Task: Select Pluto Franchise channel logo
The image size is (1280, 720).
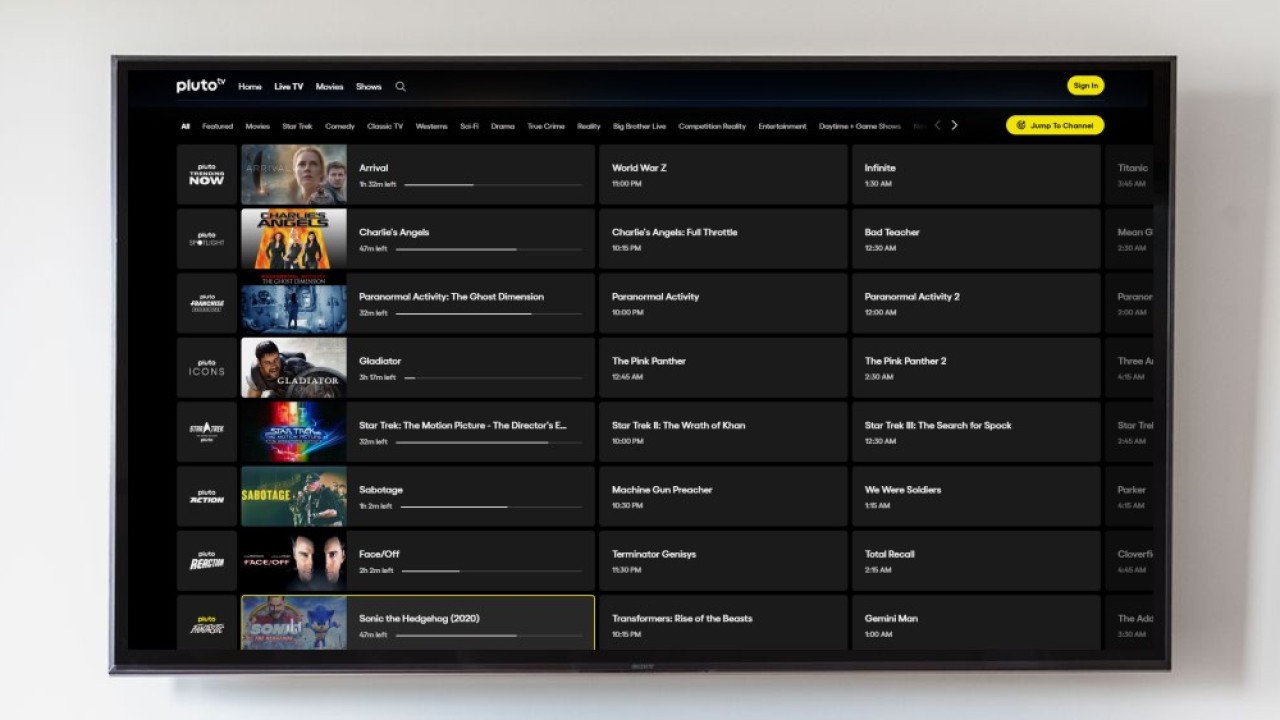Action: point(207,303)
